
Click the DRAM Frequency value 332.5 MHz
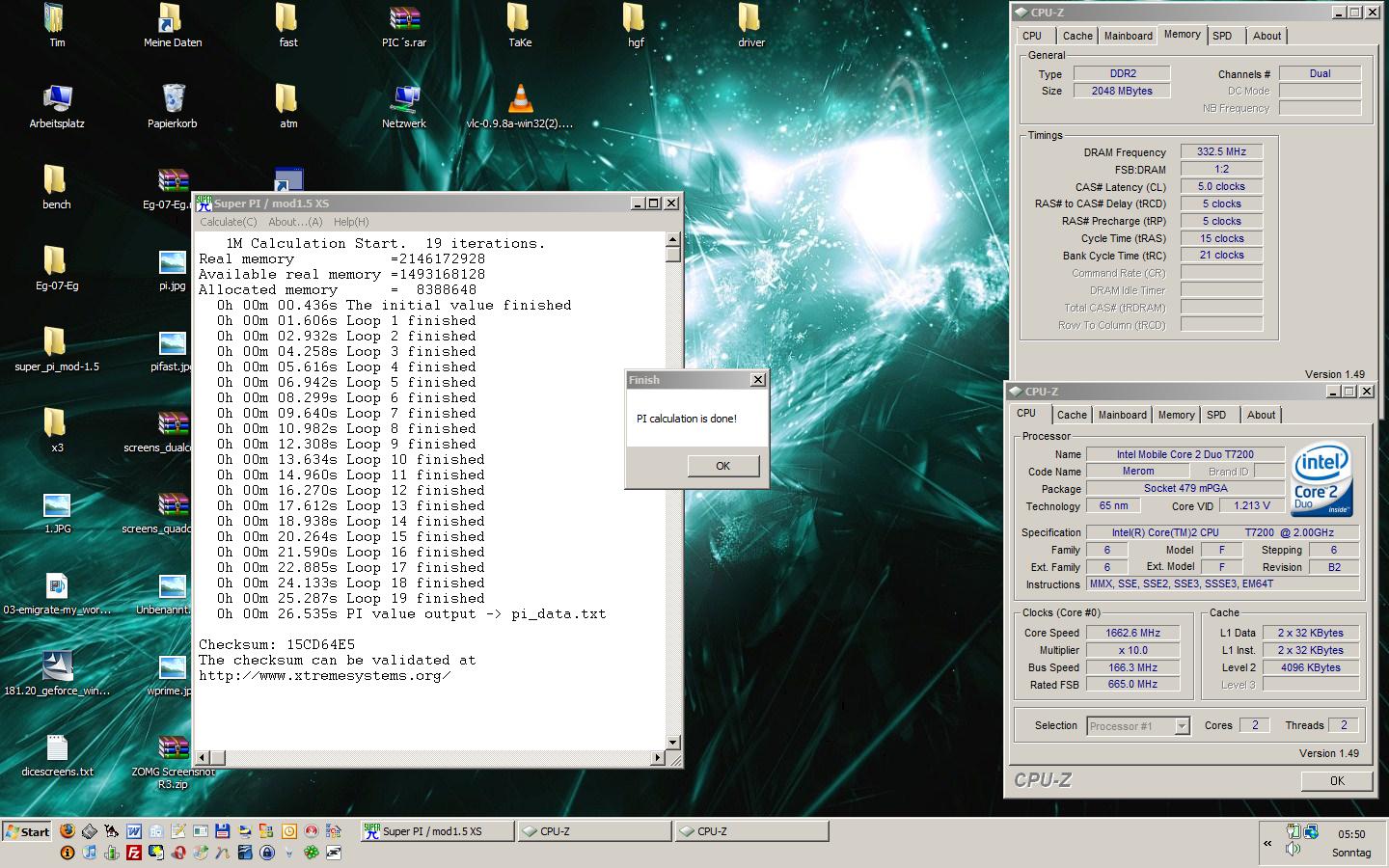click(1221, 151)
